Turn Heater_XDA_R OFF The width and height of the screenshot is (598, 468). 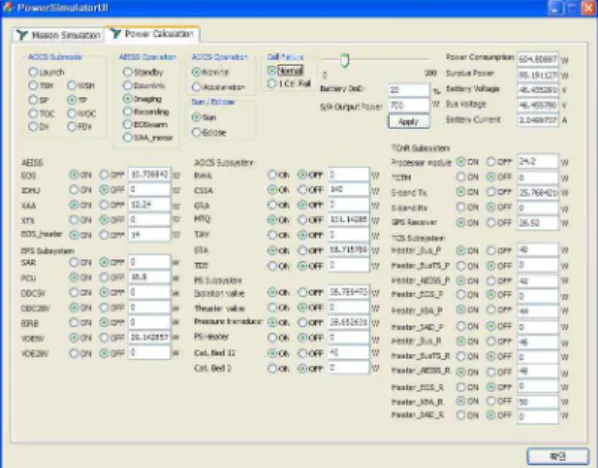491,401
